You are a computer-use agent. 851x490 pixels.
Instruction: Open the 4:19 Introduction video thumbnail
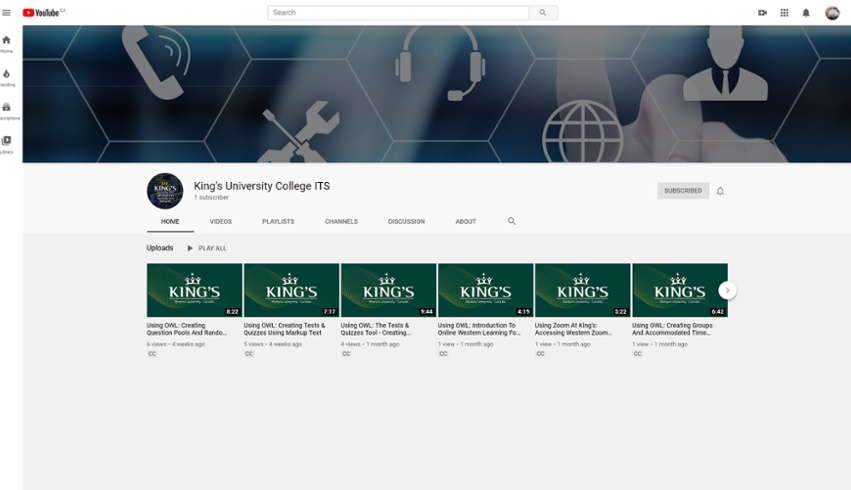[x=486, y=290]
